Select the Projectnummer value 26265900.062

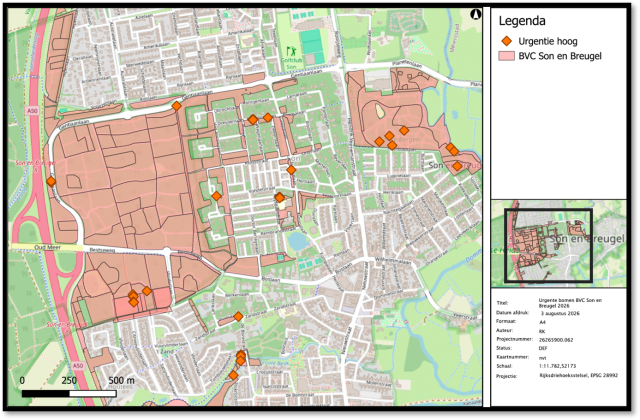point(556,340)
